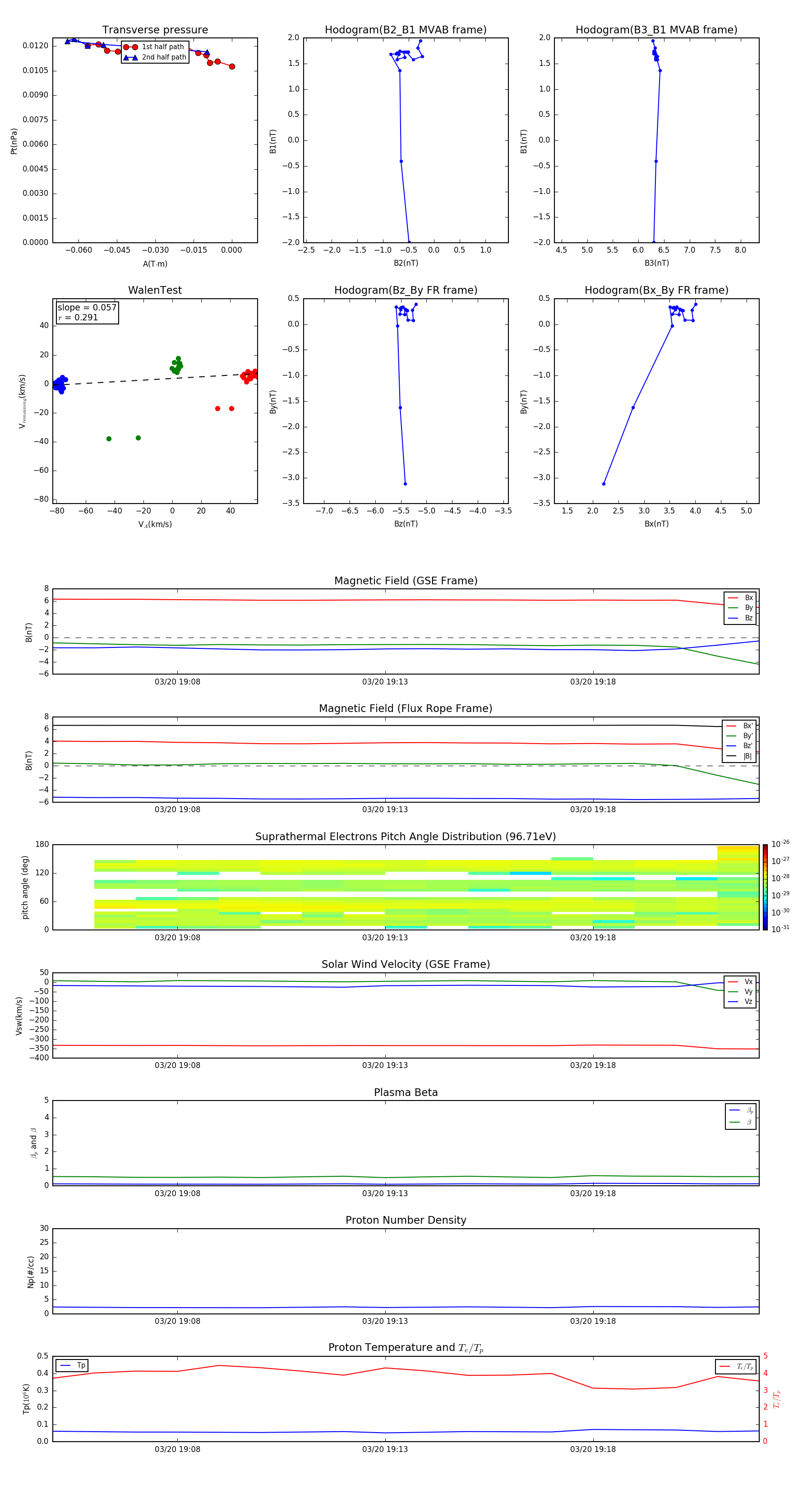
Task: Click the B2(nT) x-axis label
Action: pos(406,263)
